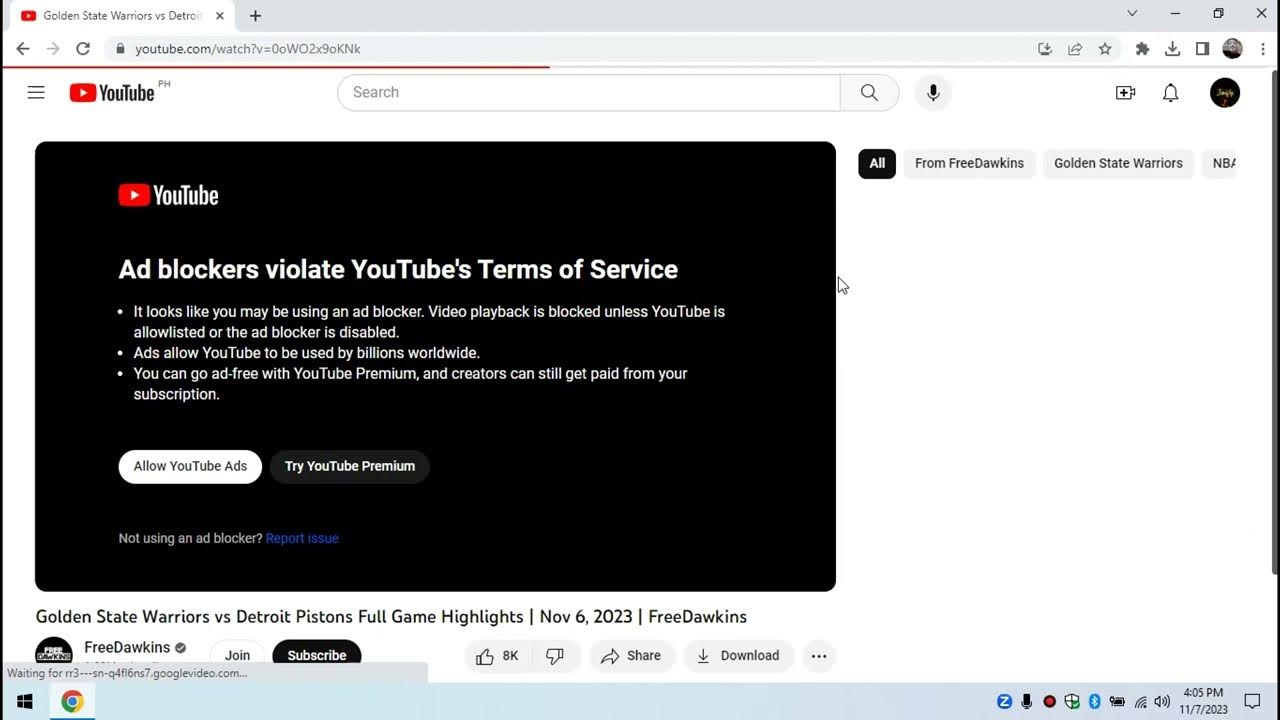This screenshot has height=720, width=1280.
Task: Open FreeDawkins channel avatar
Action: click(x=54, y=653)
